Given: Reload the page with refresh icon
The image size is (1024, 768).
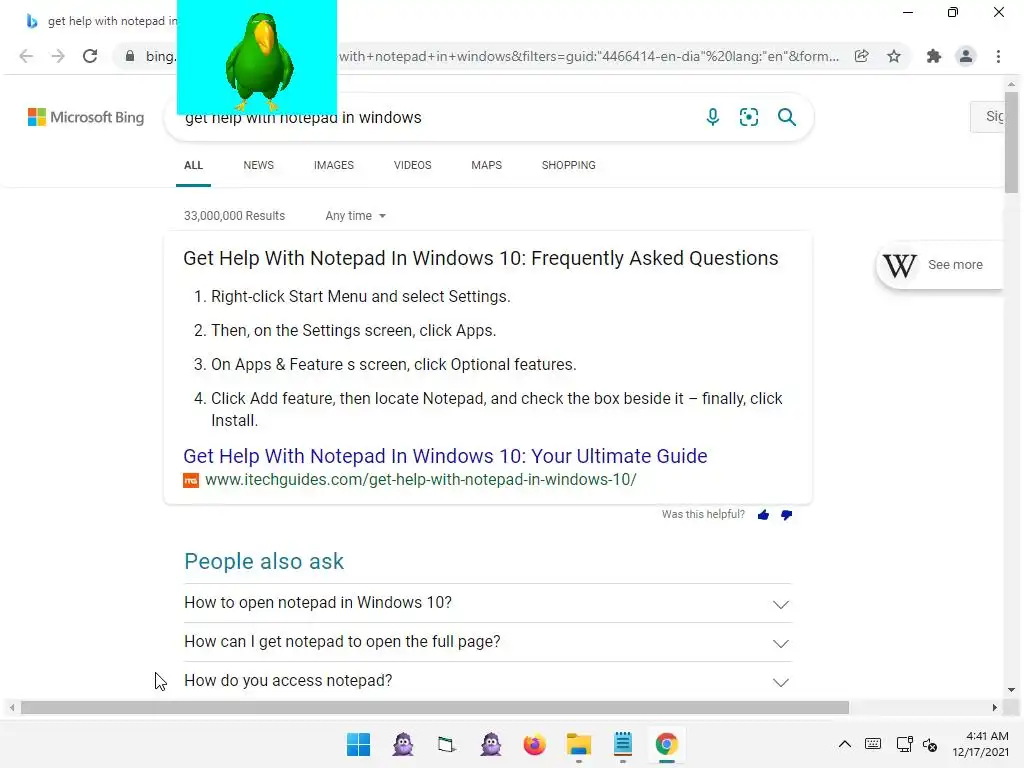Looking at the screenshot, I should 90,56.
